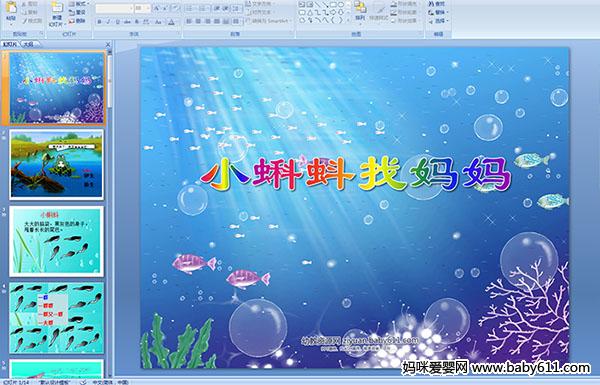Switch to the Slides tab in left pane
Screen dimensions: 600x385
pyautogui.click(x=10, y=44)
